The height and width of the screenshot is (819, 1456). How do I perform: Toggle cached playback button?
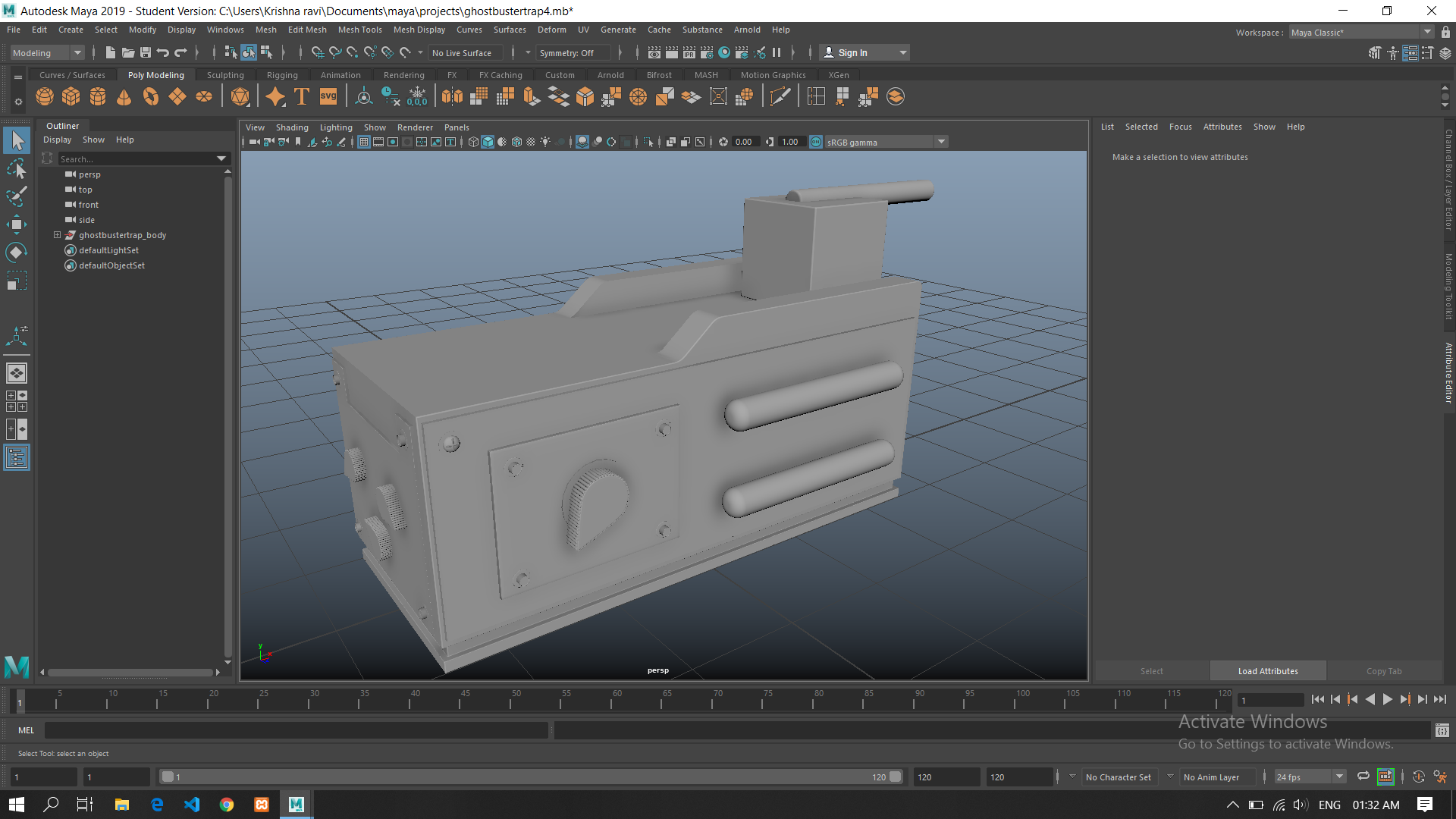point(1385,777)
